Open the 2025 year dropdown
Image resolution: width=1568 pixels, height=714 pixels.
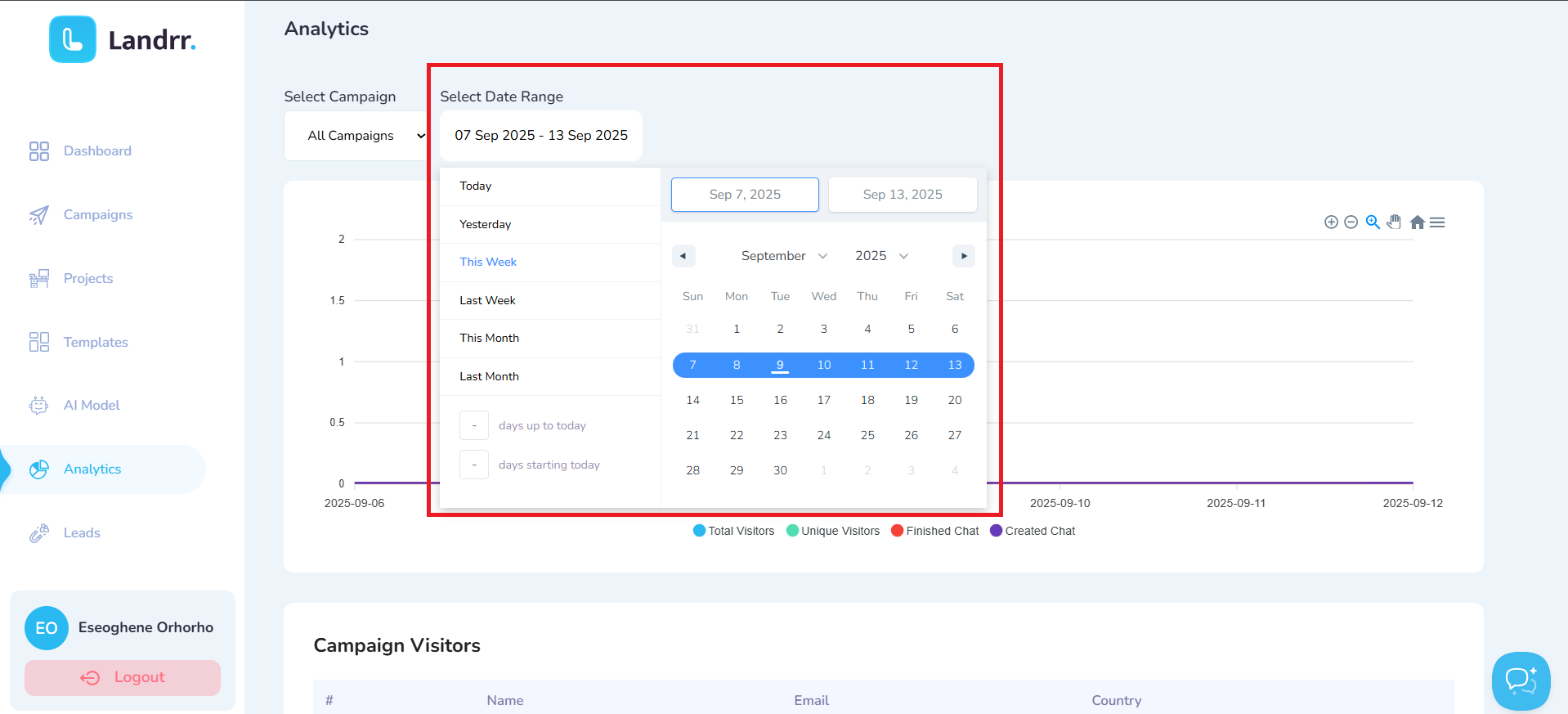click(881, 256)
